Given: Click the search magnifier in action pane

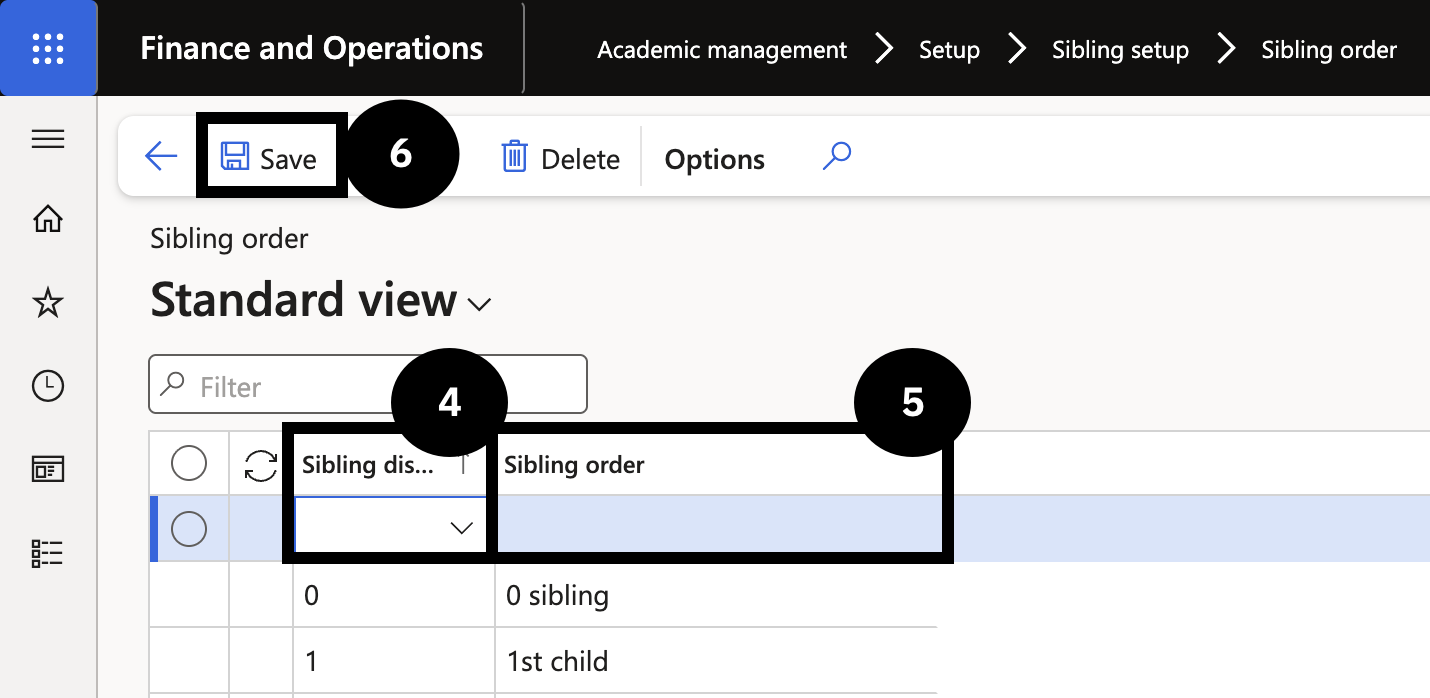Looking at the screenshot, I should [837, 156].
